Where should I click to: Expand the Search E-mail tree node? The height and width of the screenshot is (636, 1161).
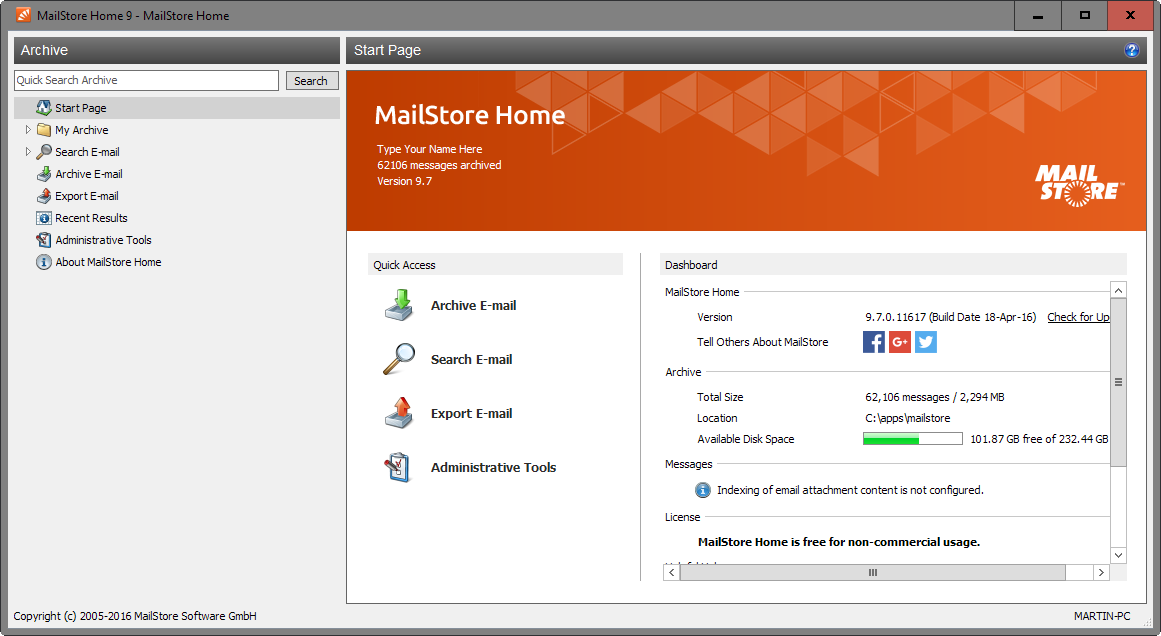[x=28, y=152]
